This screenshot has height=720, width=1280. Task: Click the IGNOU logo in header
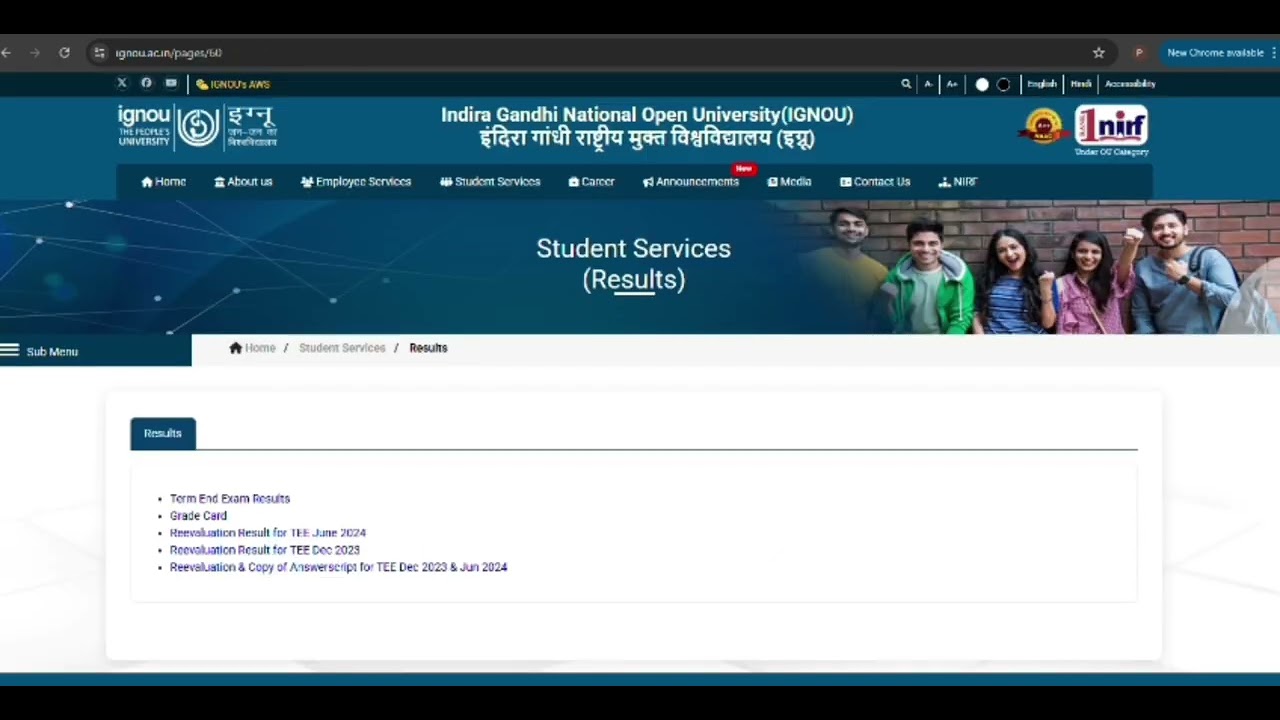pos(197,127)
